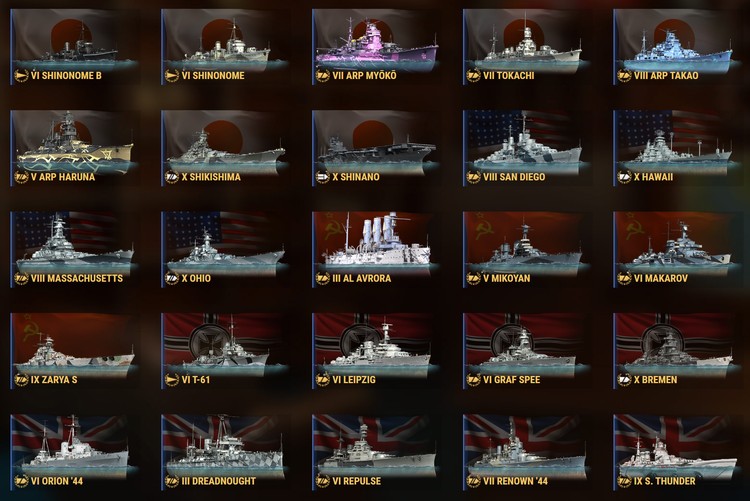
Task: Select the VI Graf Spee ship card
Action: (x=523, y=351)
